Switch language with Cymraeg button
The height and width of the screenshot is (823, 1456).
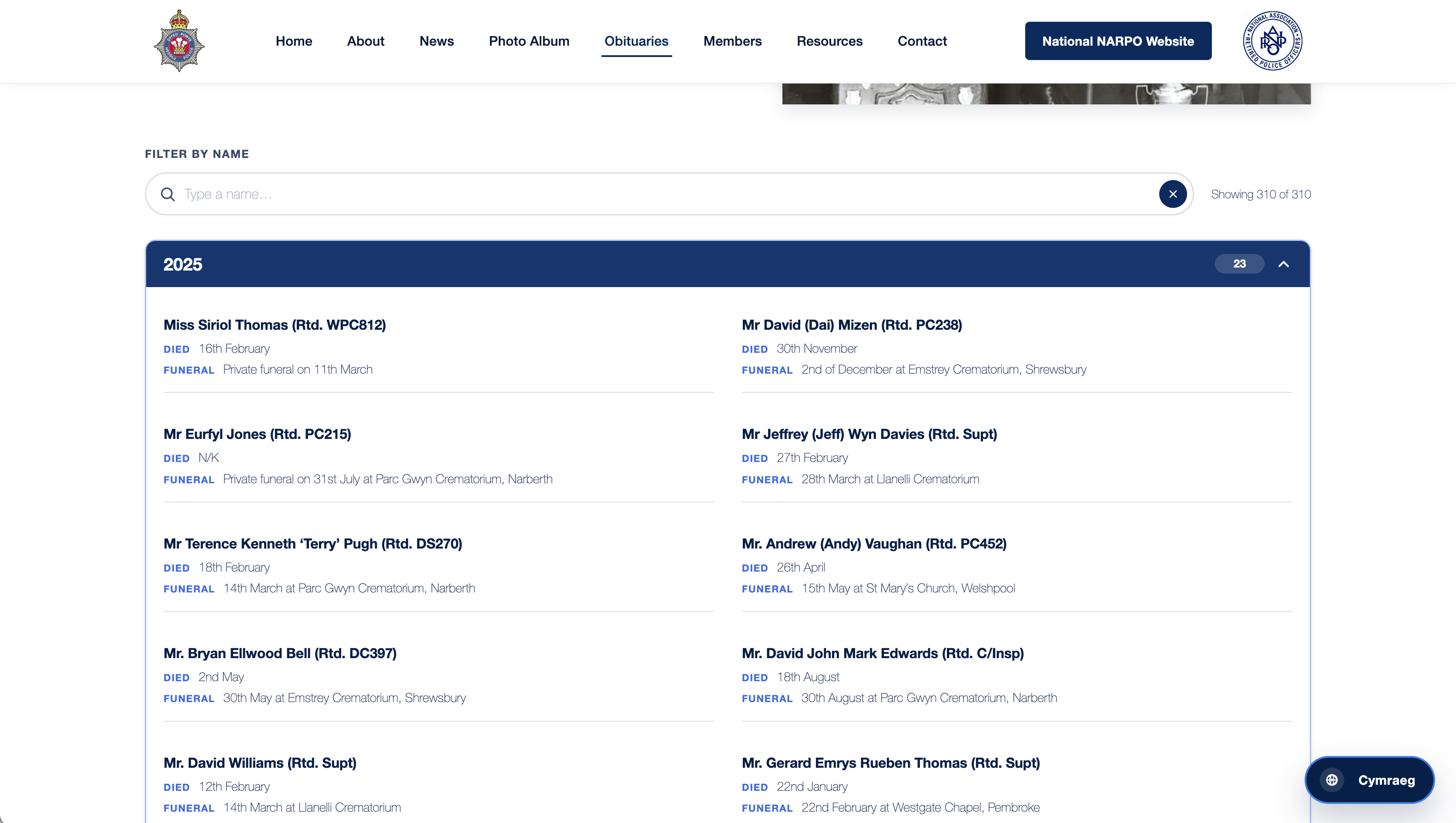pos(1369,780)
